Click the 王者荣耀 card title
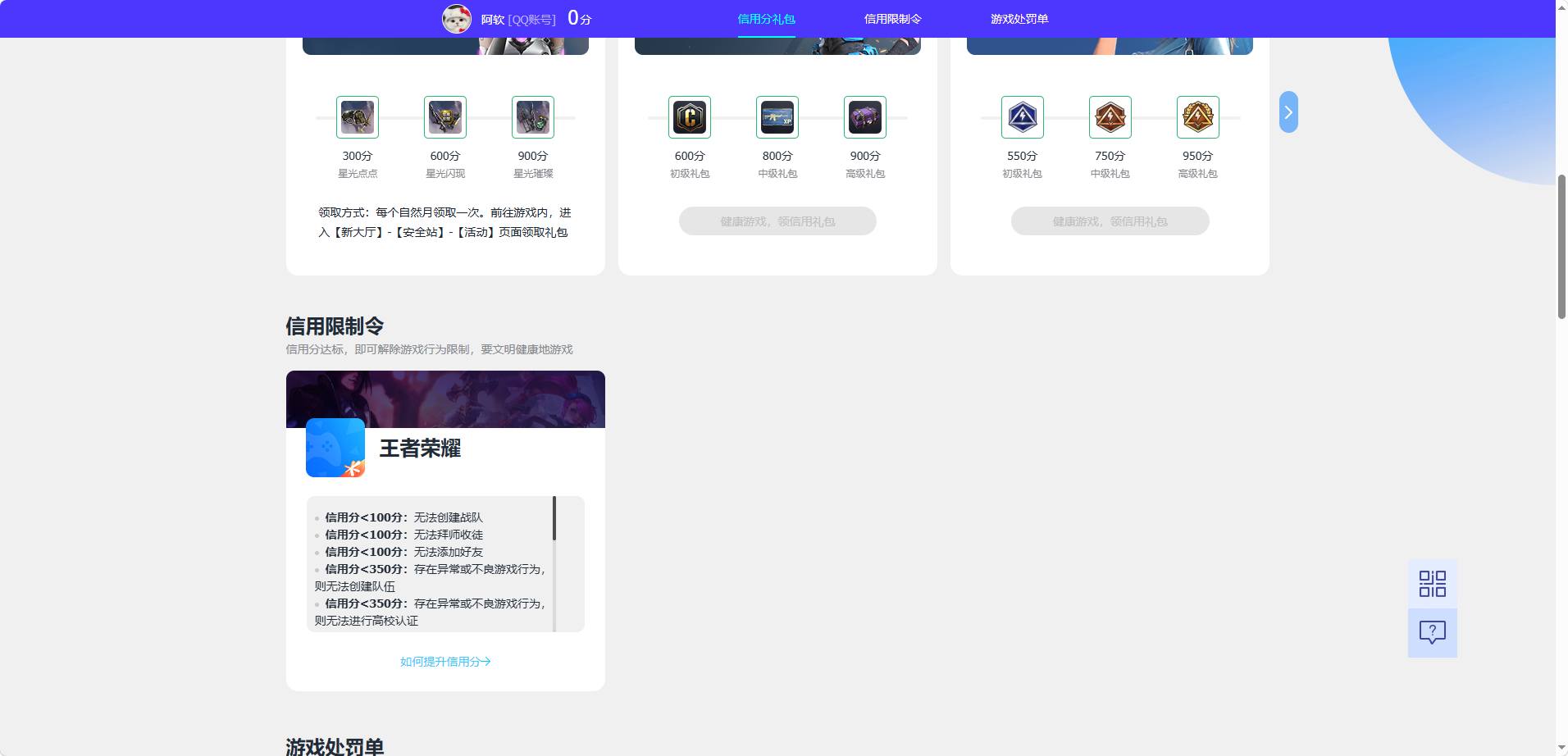The height and width of the screenshot is (756, 1568). tap(420, 449)
